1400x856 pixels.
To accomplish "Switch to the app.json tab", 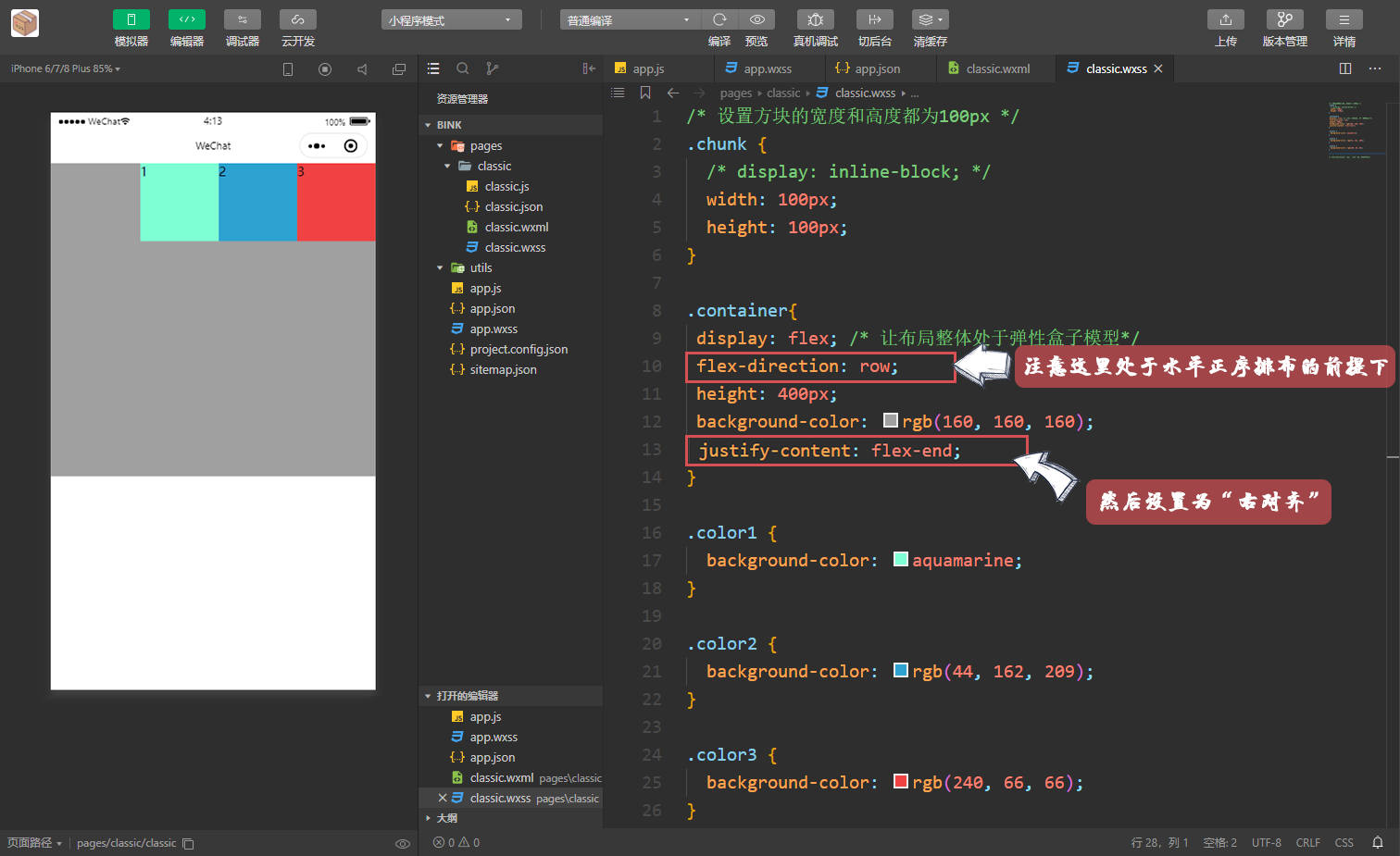I will (x=878, y=68).
